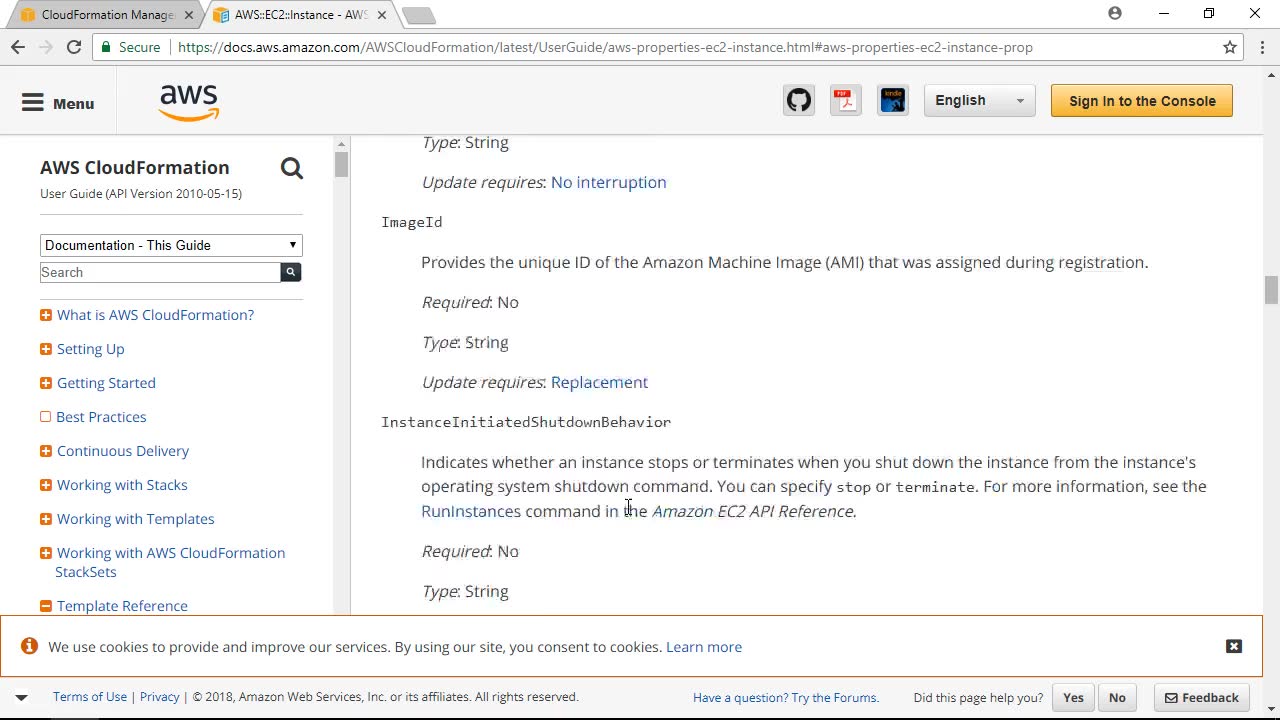
Task: Open the Feedback button
Action: 1201,698
